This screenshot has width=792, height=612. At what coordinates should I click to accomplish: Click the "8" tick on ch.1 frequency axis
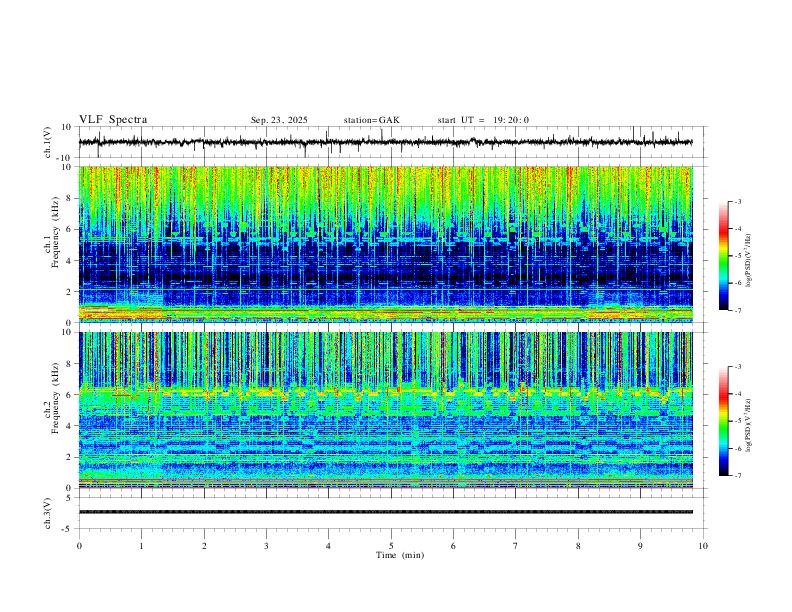(70, 198)
